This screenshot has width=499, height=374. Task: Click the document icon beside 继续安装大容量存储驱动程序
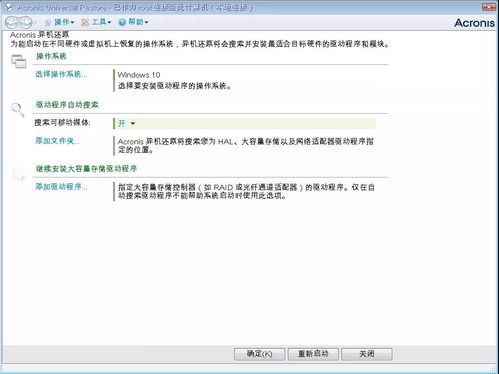coord(18,174)
